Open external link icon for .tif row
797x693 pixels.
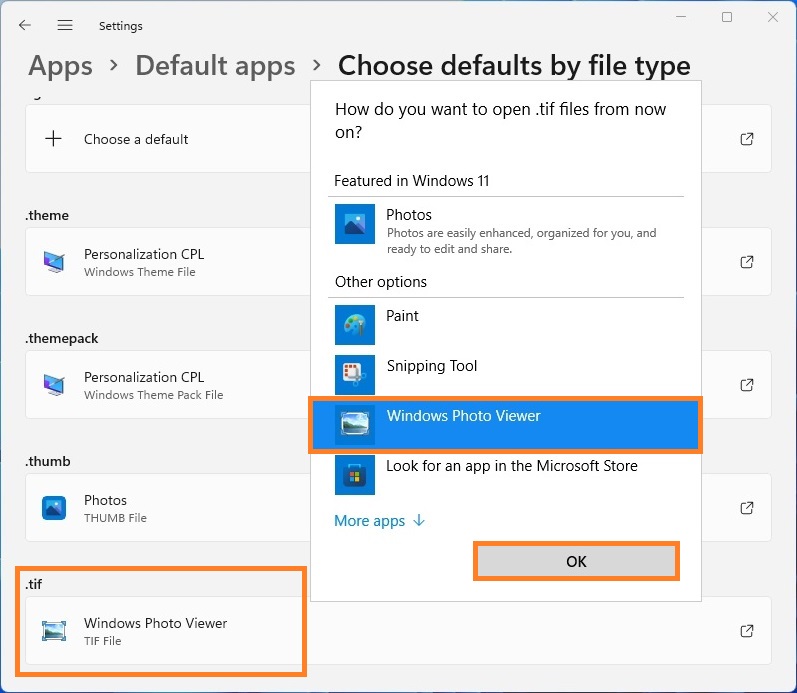point(747,631)
